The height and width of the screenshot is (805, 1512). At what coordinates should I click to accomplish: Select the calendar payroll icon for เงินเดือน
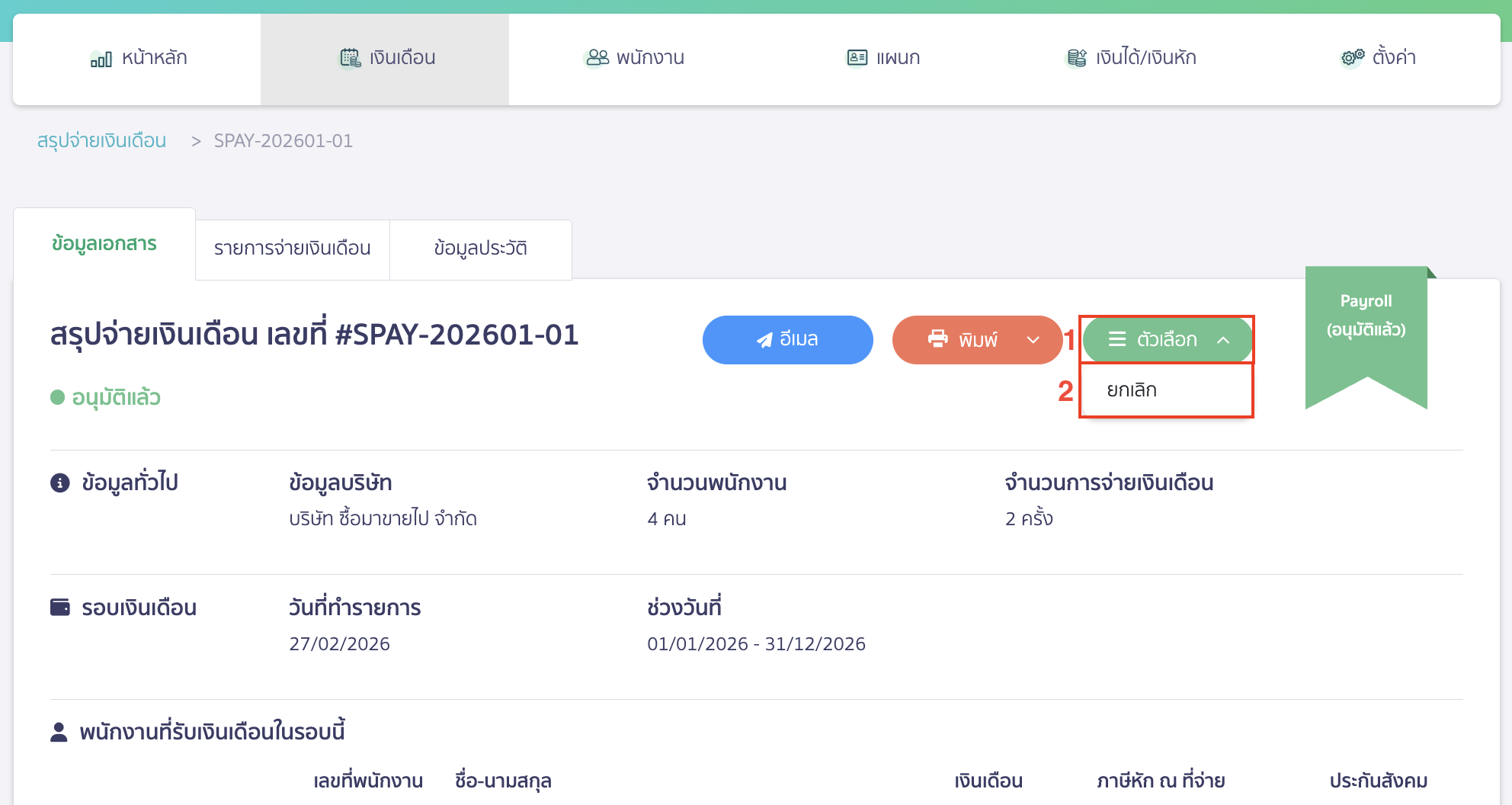[350, 56]
